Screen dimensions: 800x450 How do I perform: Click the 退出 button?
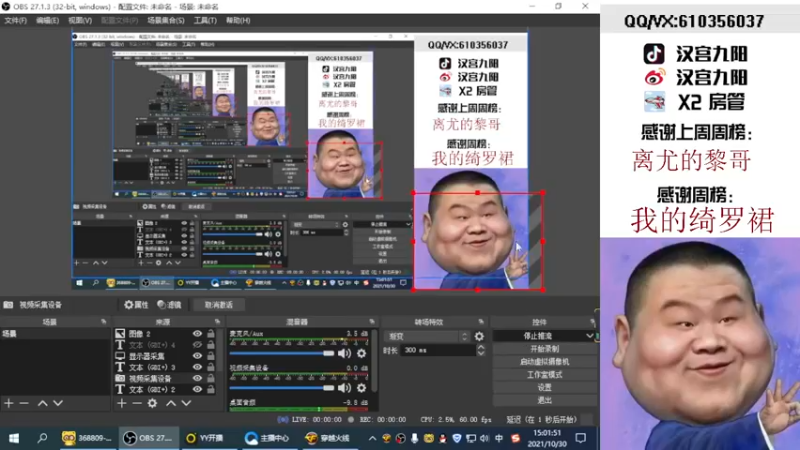[x=544, y=400]
